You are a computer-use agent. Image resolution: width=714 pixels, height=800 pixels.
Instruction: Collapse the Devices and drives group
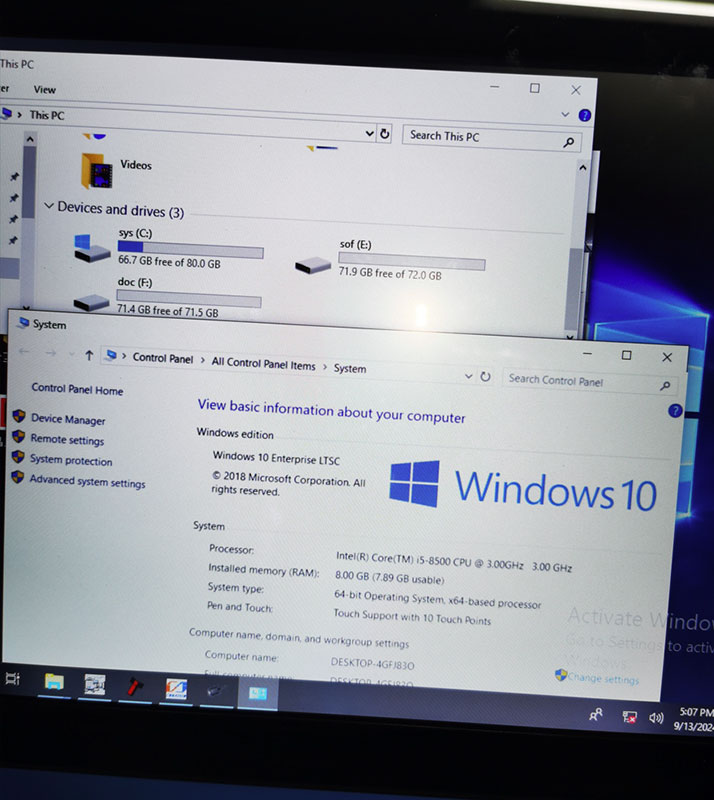coord(48,207)
